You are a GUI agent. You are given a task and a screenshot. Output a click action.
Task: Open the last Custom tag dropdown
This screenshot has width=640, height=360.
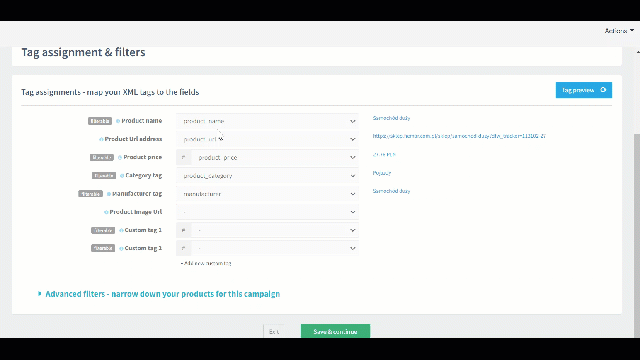(275, 248)
